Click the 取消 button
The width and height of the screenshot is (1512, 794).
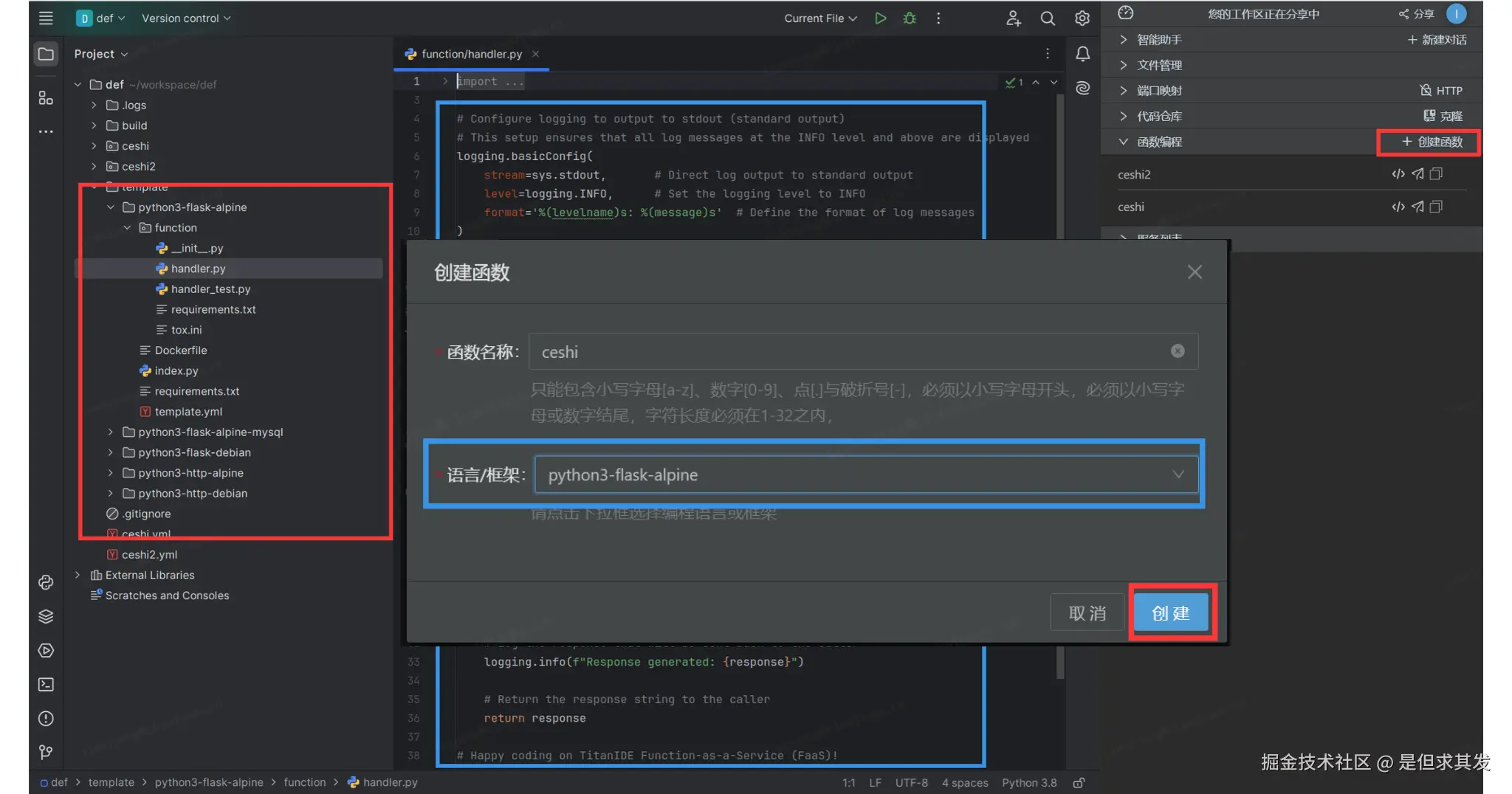click(x=1087, y=612)
